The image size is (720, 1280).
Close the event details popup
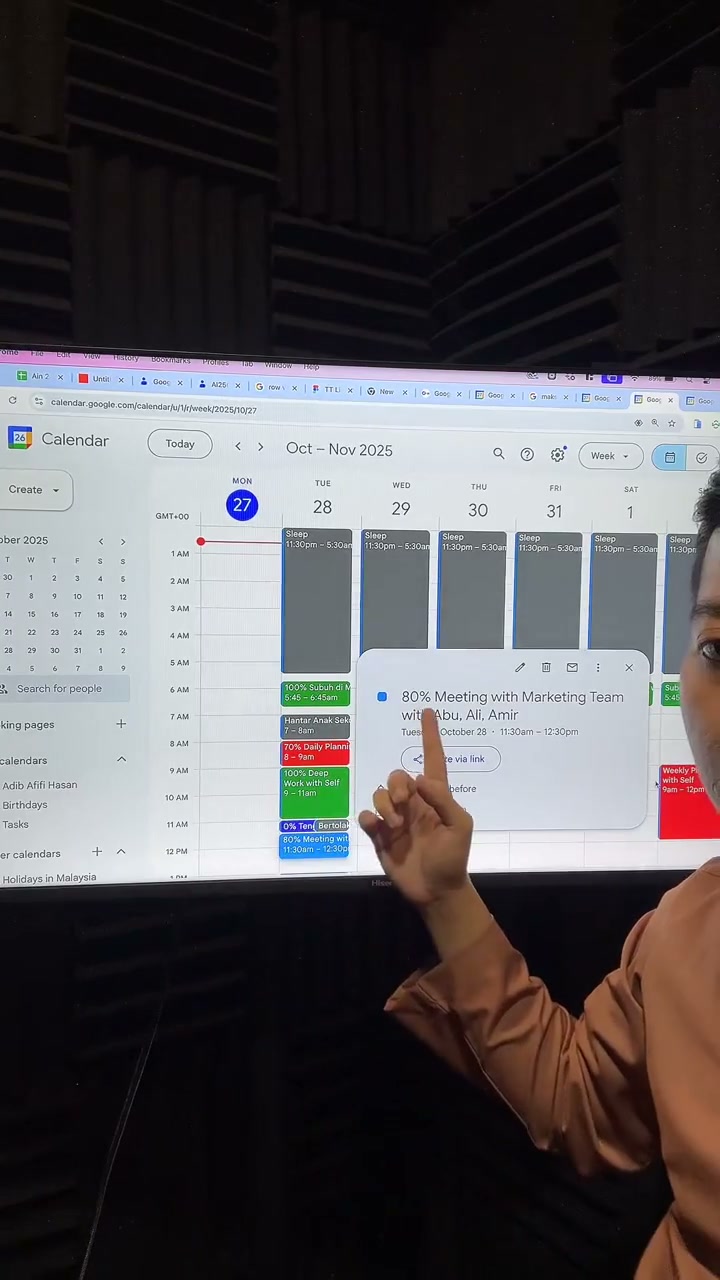coord(629,667)
